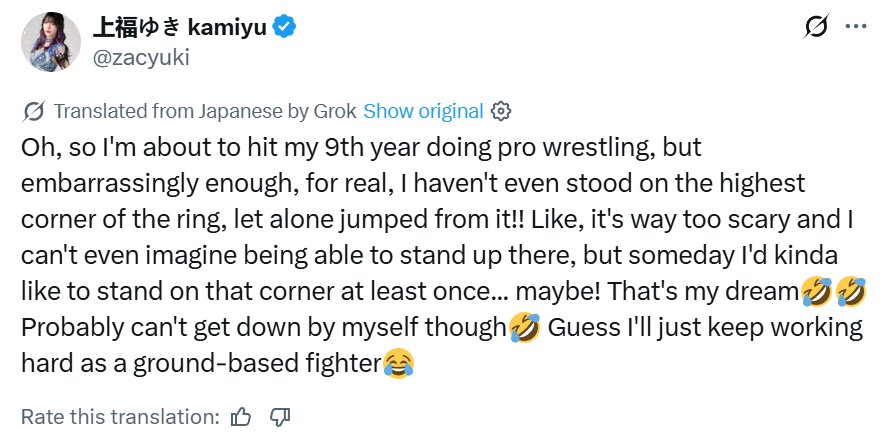Click the 'Rate this translation:' label
This screenshot has height=438, width=892.
(120, 415)
